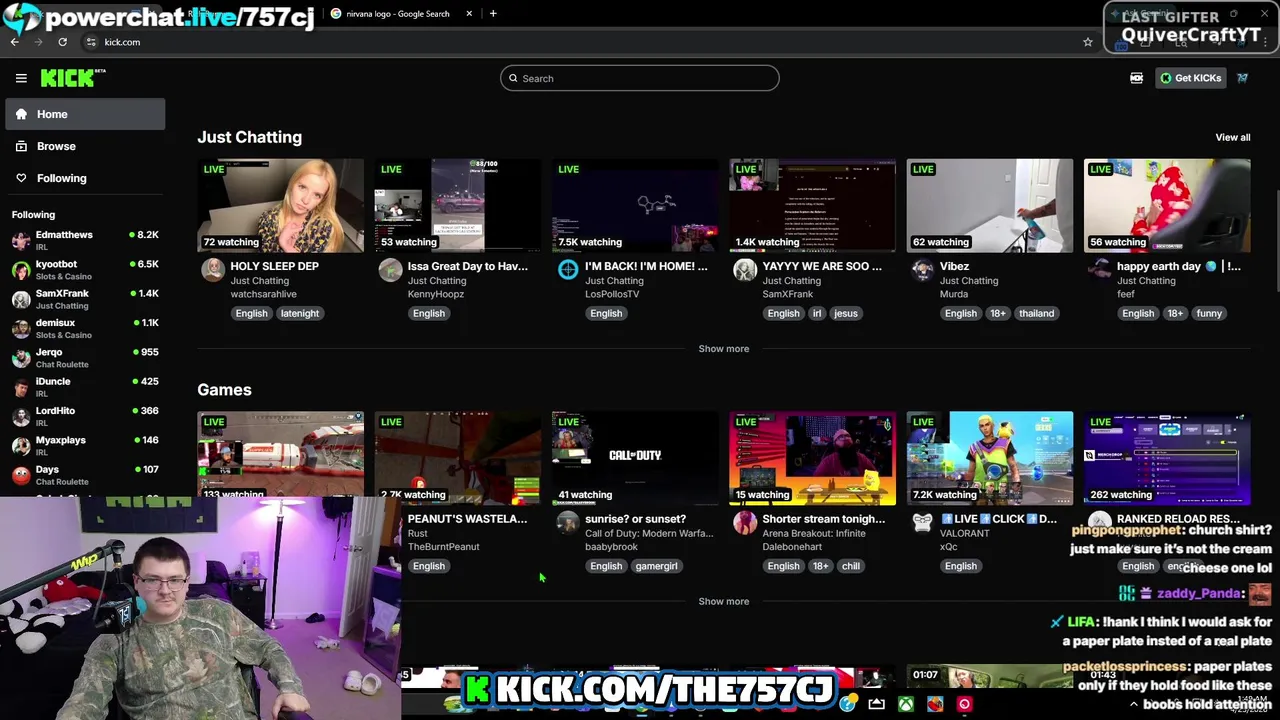Select the funny tag
Viewport: 1280px width, 720px height.
(1209, 313)
